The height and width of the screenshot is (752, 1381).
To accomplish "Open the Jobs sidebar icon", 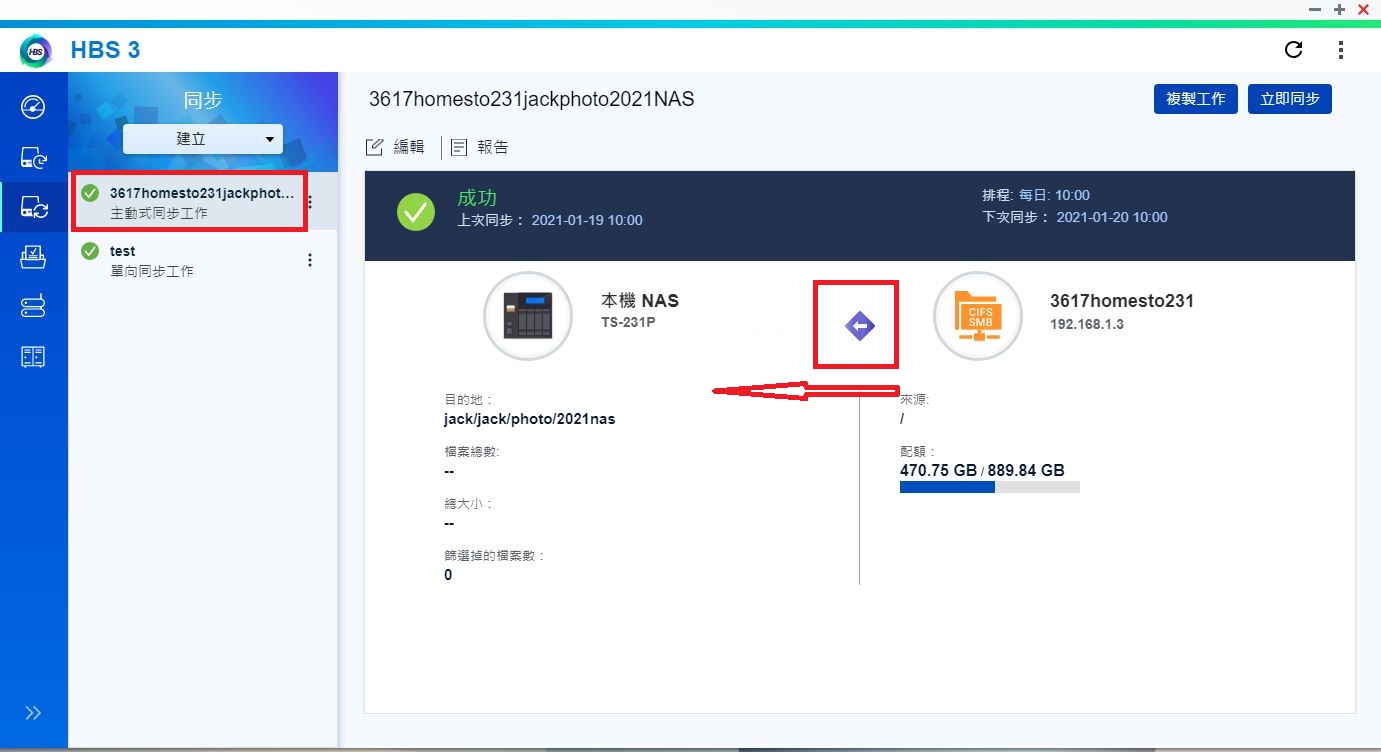I will point(33,257).
